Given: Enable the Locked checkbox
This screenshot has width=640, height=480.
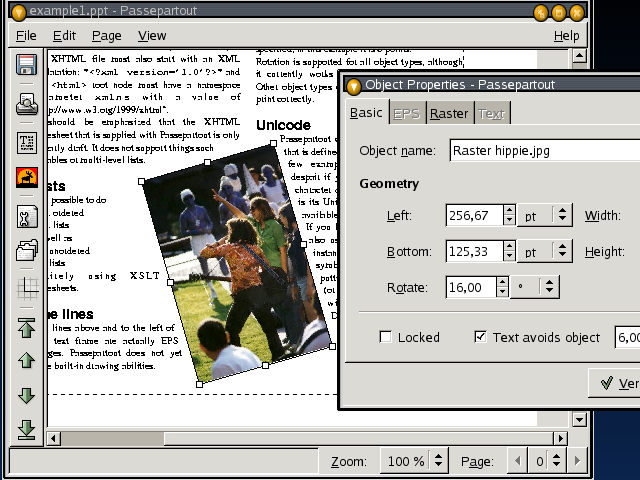Looking at the screenshot, I should coord(386,337).
